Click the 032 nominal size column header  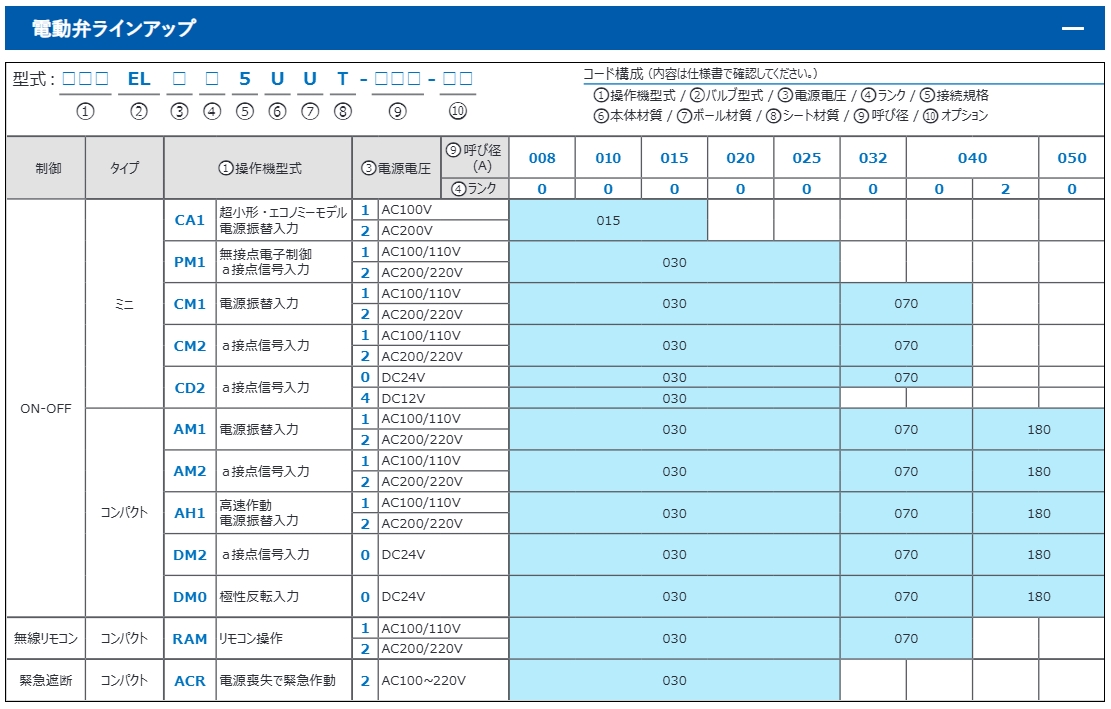click(x=873, y=158)
